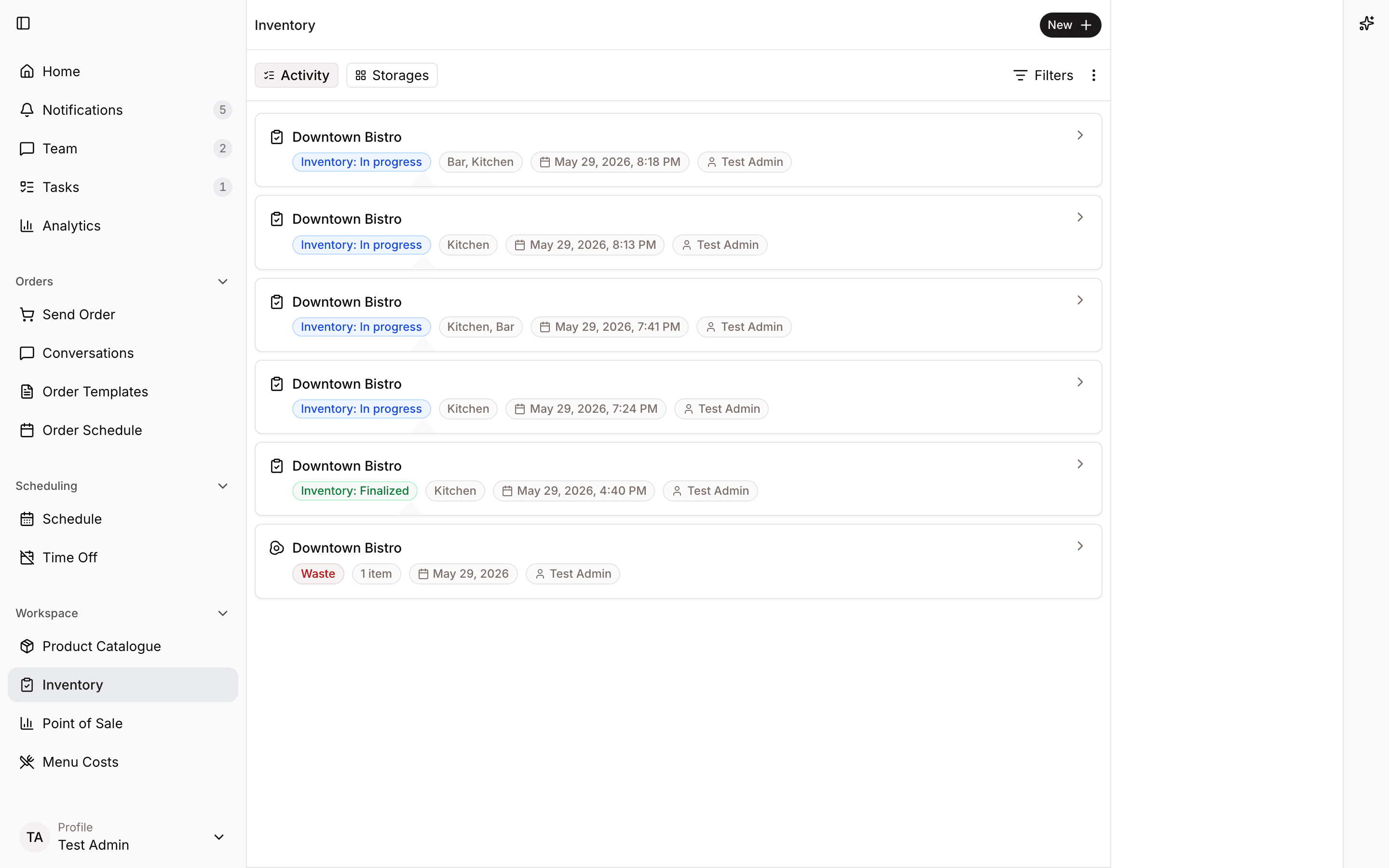Click the red Waste tag

[318, 573]
